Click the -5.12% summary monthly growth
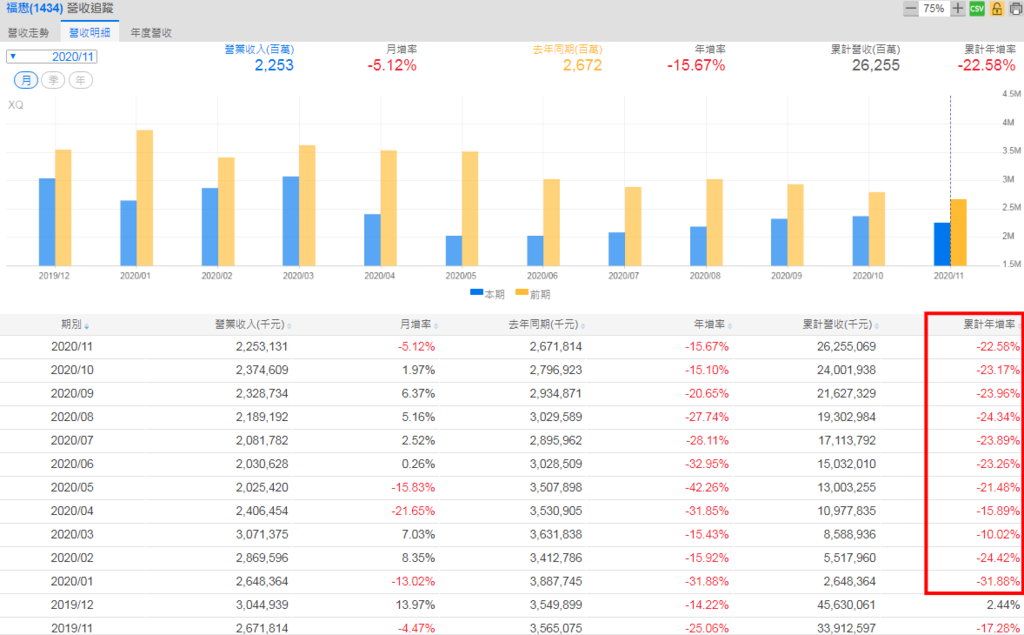The height and width of the screenshot is (635, 1024). (x=392, y=65)
